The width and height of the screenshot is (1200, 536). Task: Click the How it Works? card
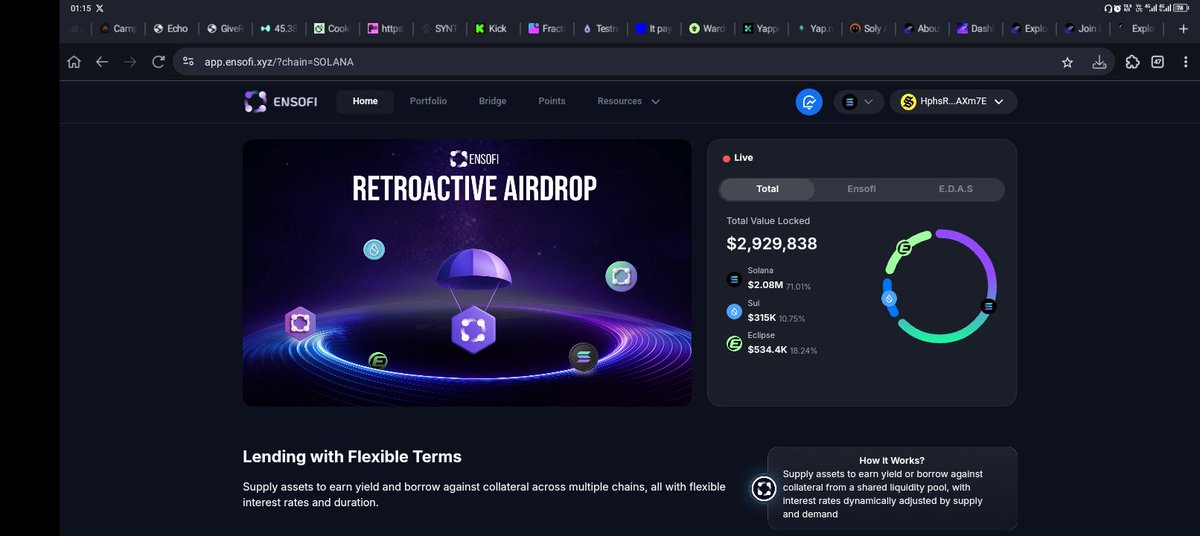tap(892, 488)
